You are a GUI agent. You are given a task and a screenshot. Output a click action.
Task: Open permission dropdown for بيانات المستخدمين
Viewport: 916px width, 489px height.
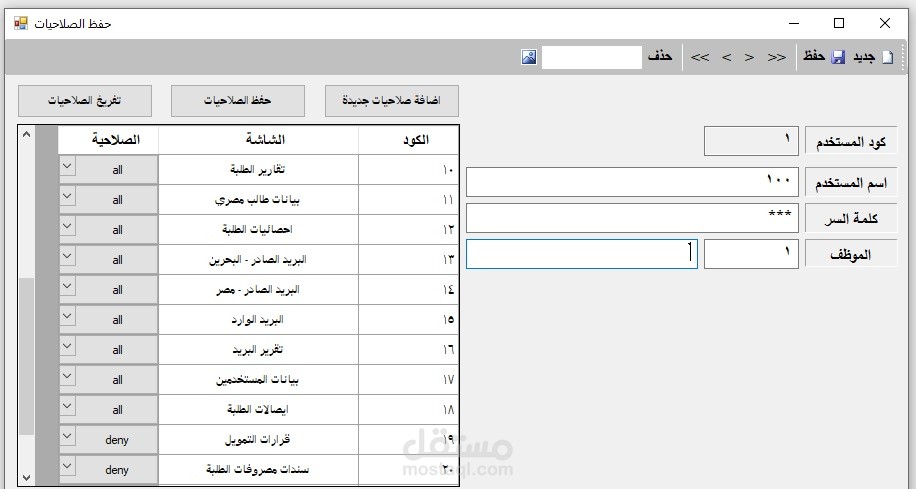point(68,379)
